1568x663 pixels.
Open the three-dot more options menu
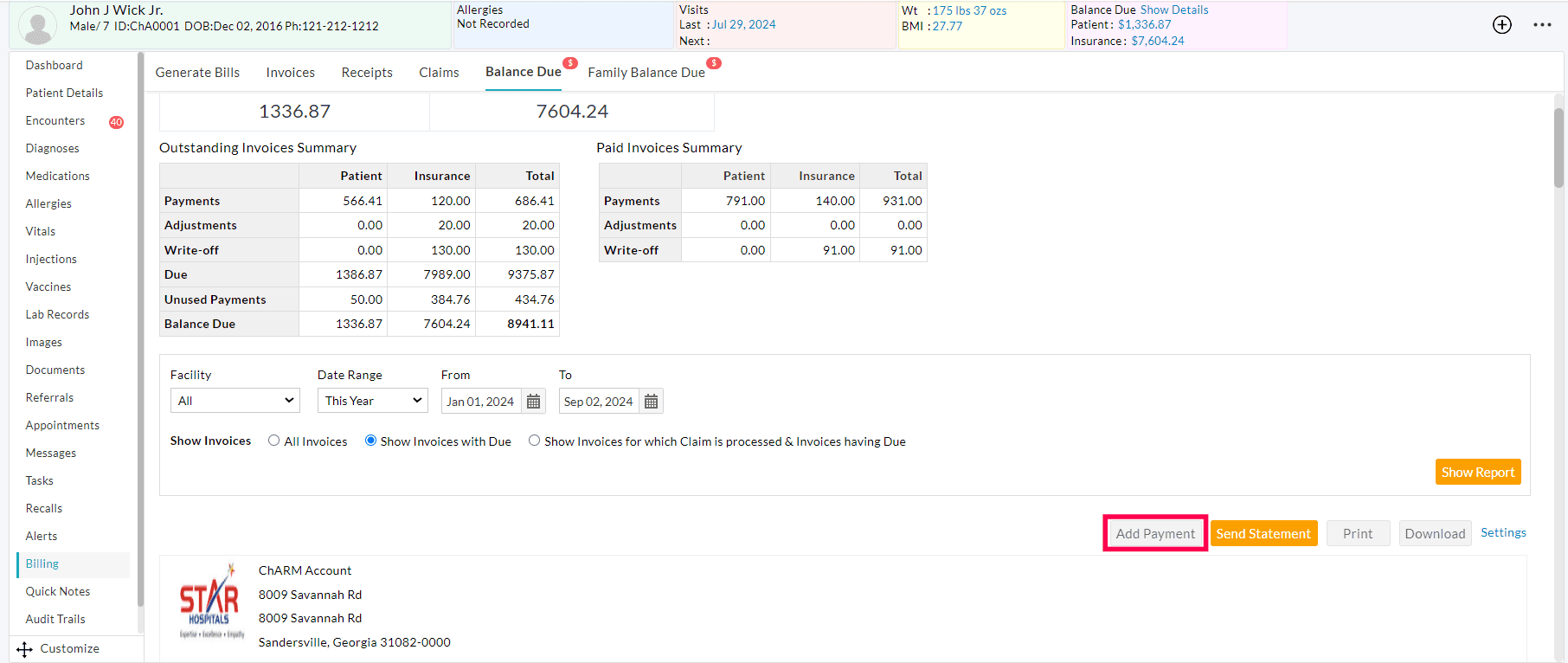pos(1542,25)
